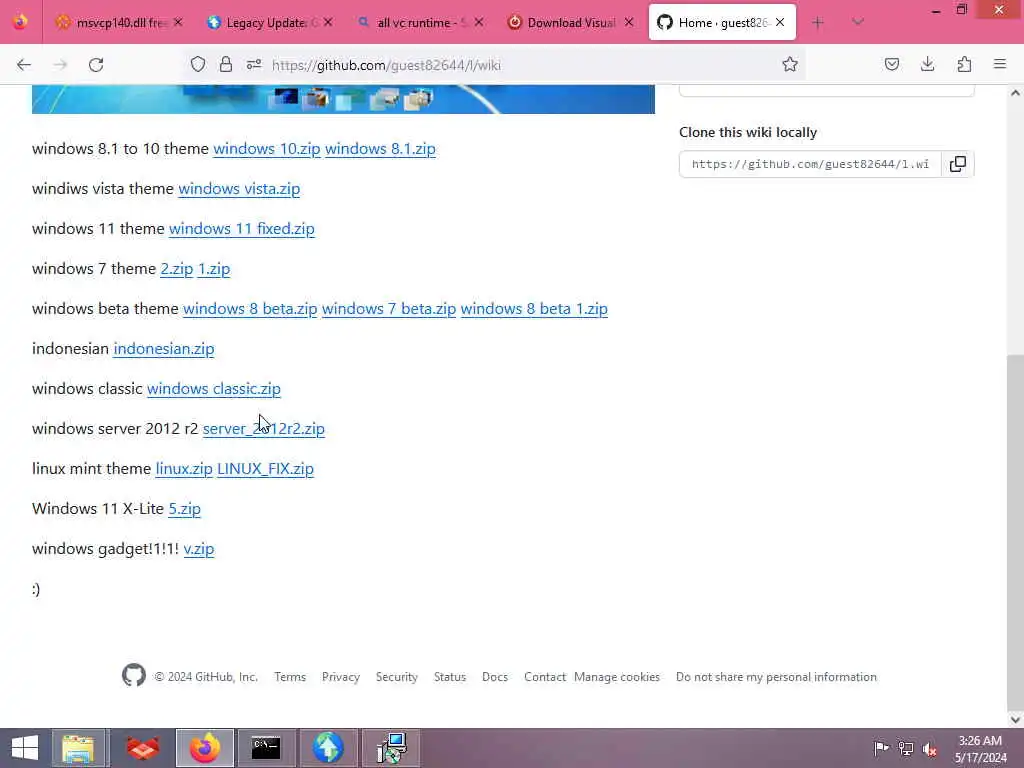Download 1.zip Windows 7 theme
The image size is (1024, 768).
[214, 268]
